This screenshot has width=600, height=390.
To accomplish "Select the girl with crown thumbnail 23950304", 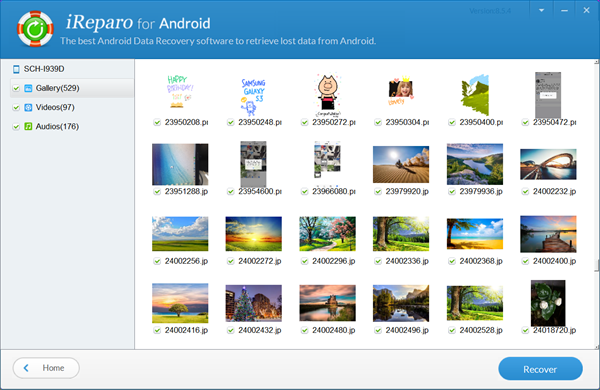I will coord(401,91).
